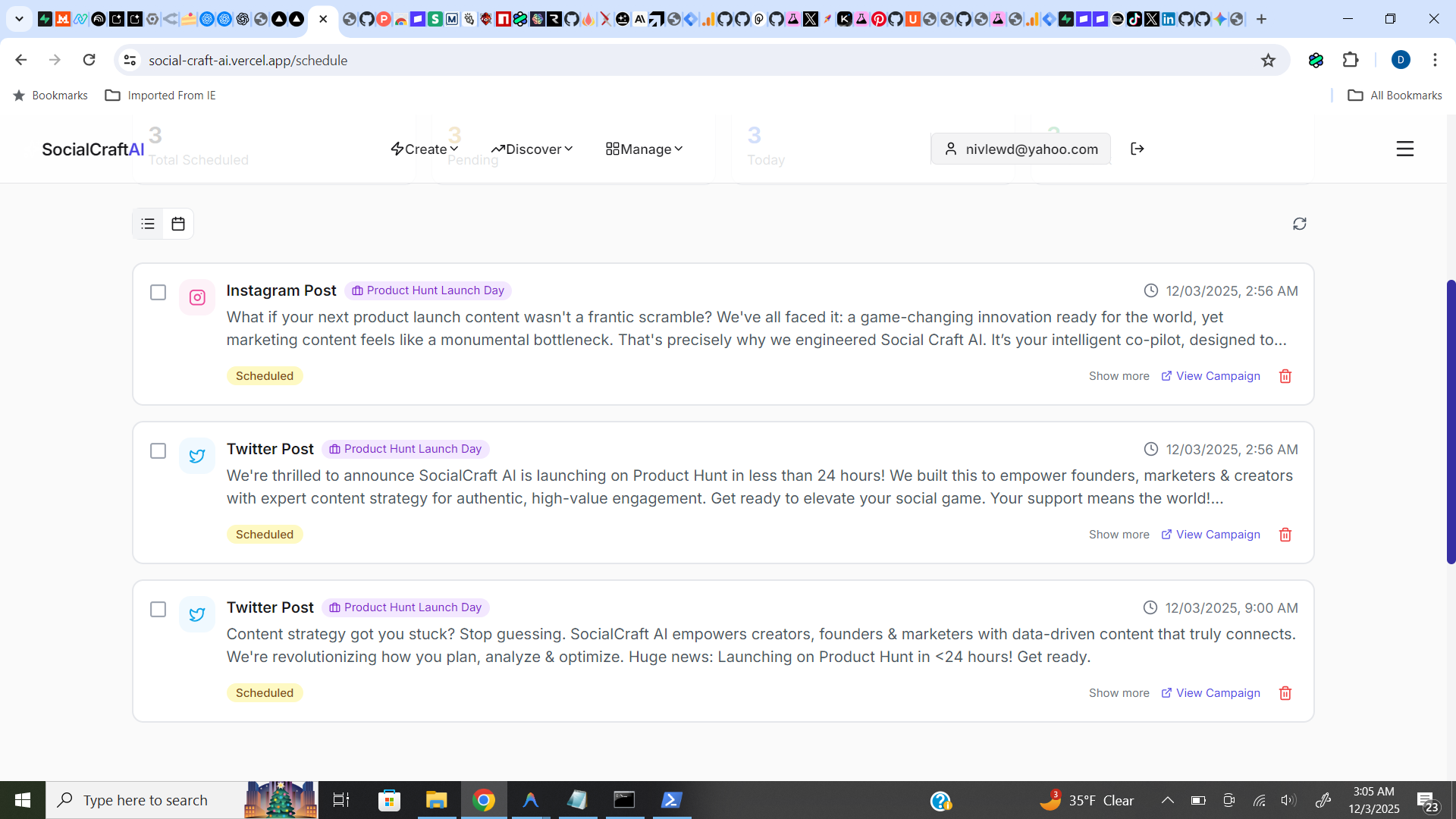The height and width of the screenshot is (819, 1456).
Task: Switch to calendar view icon
Action: pos(178,224)
